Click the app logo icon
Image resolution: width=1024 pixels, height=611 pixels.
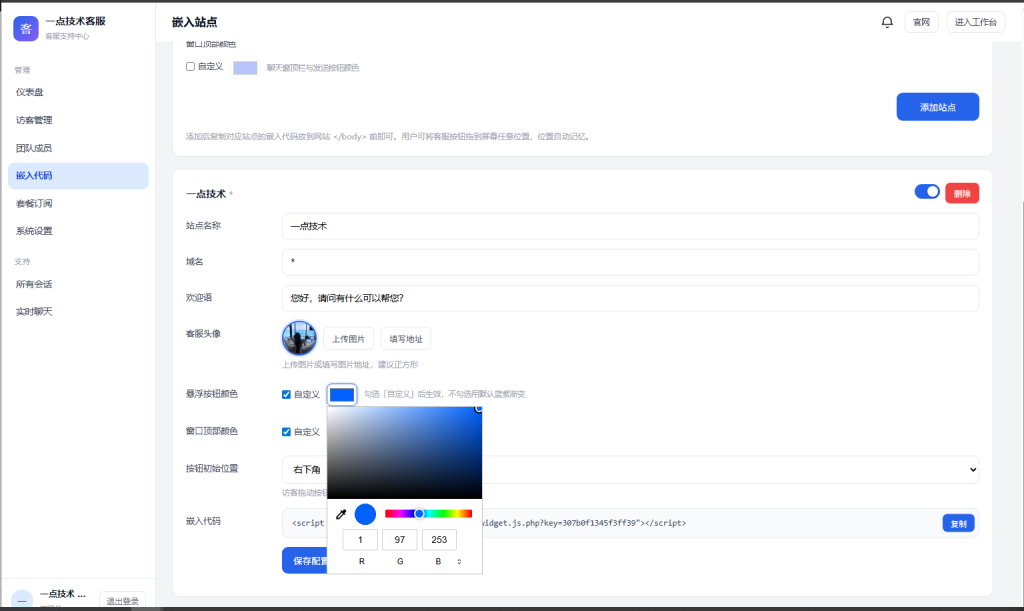[x=26, y=29]
